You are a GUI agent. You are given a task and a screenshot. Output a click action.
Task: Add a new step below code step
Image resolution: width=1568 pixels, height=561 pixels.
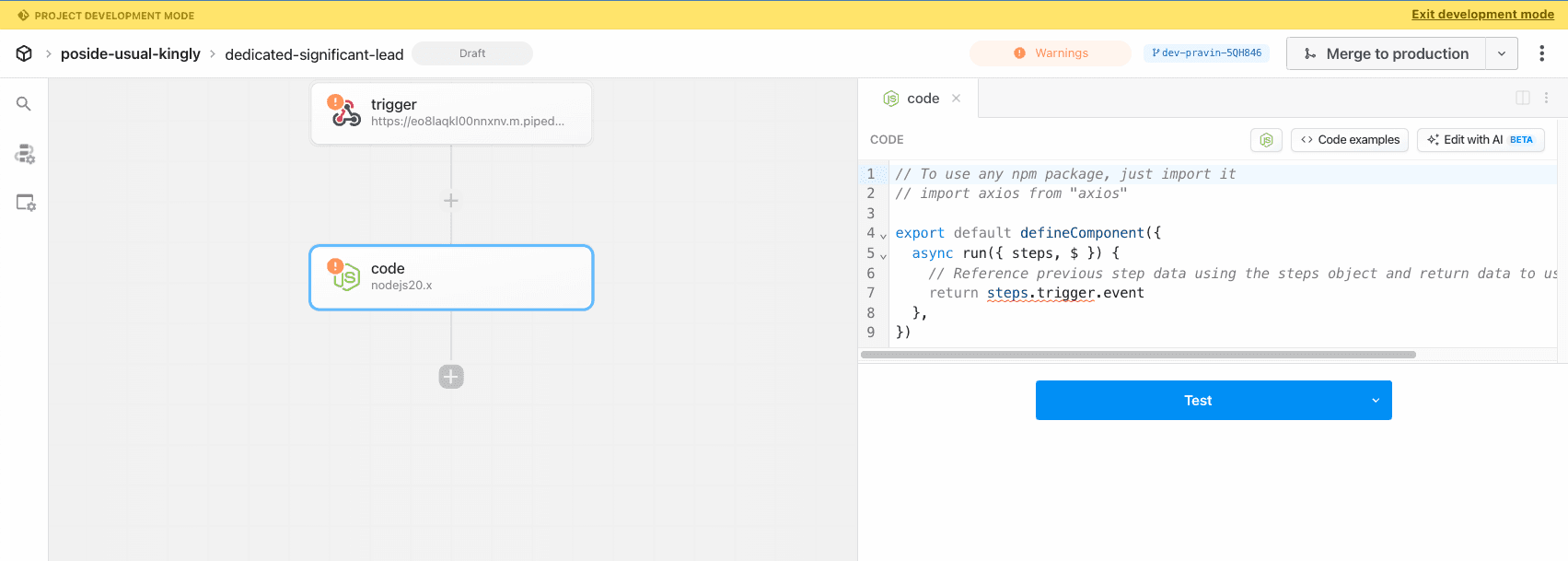451,377
